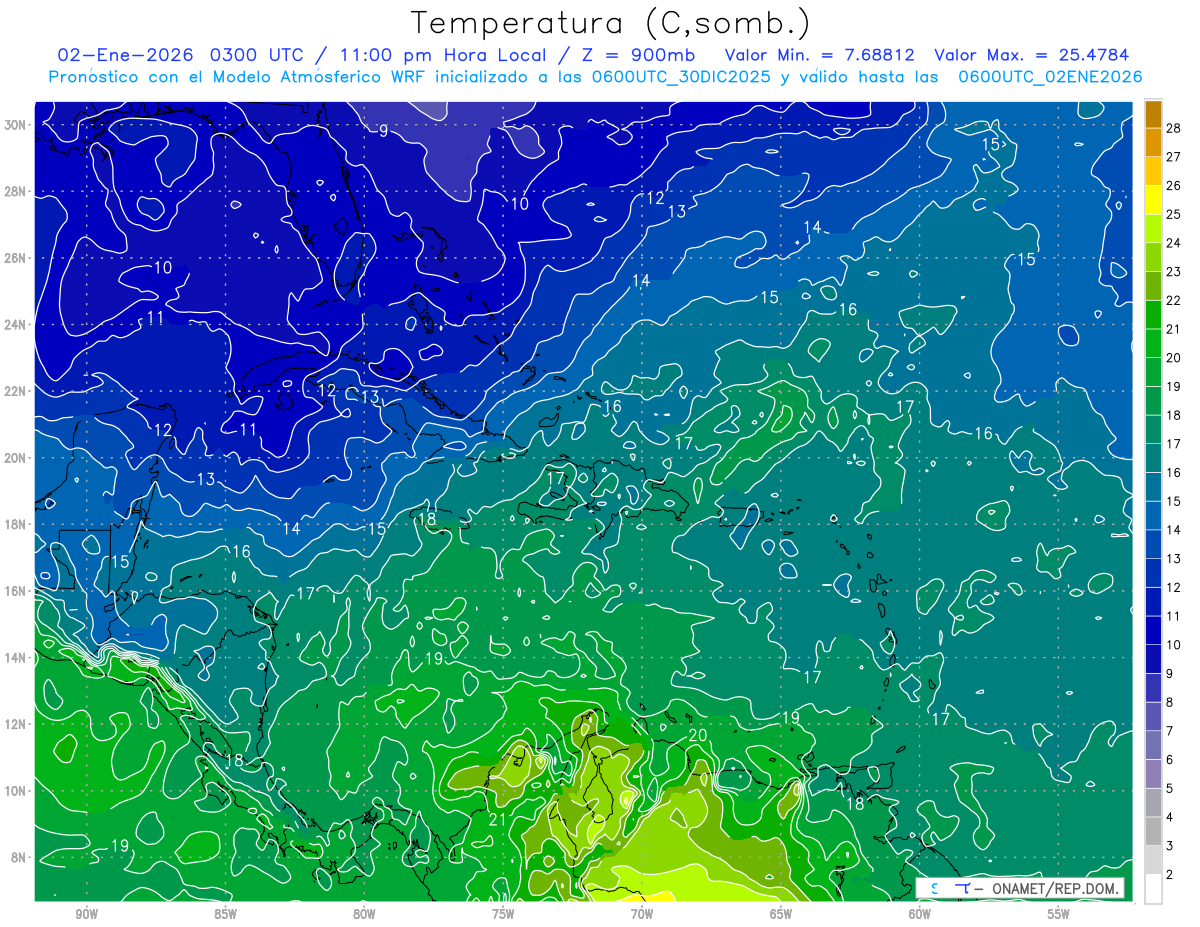This screenshot has width=1200, height=927.
Task: Click the colorbar scale label 13
Action: coord(1174,559)
